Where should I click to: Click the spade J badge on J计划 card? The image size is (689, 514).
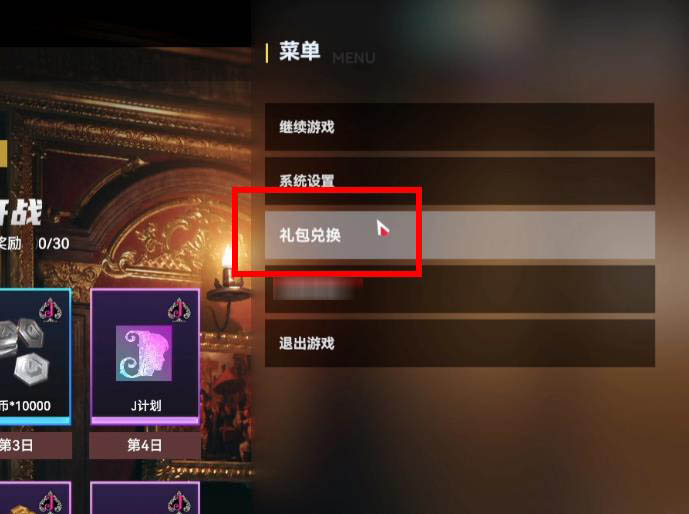pos(179,309)
